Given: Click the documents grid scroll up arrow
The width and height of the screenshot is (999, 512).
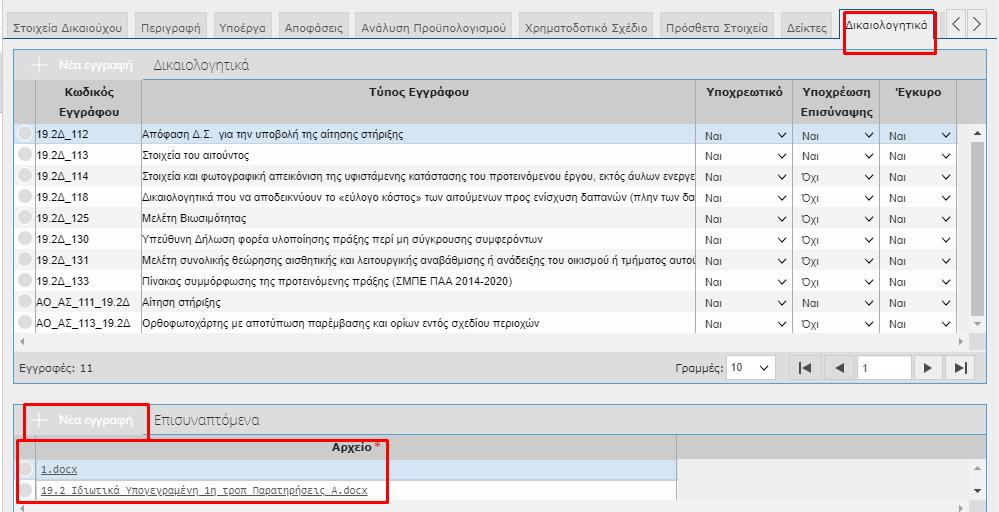Looking at the screenshot, I should tap(977, 133).
